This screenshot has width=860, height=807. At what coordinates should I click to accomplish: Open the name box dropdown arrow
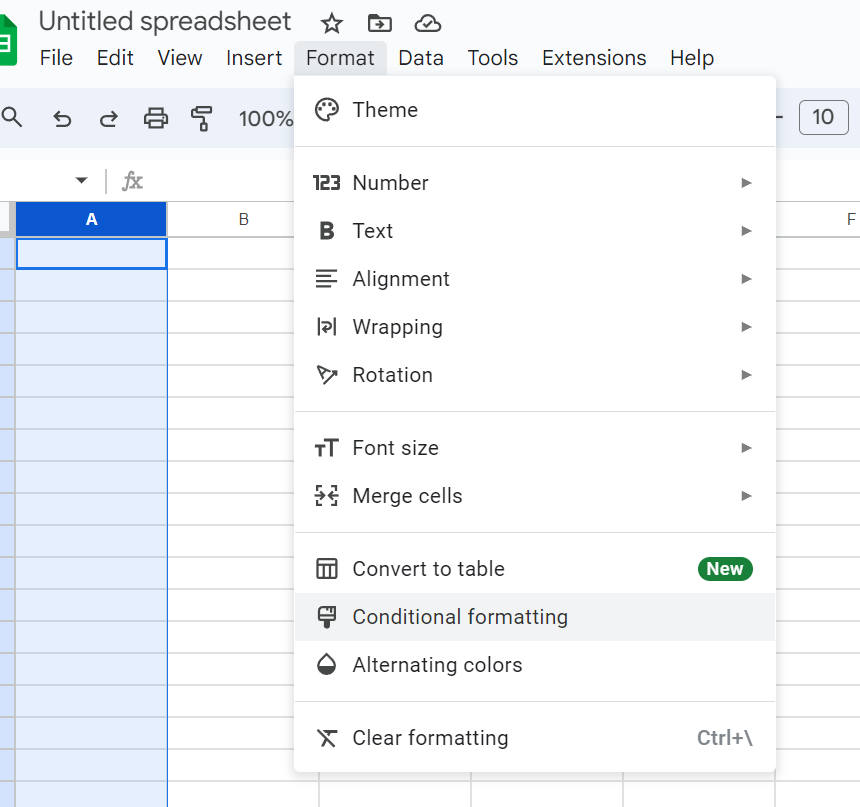pos(81,181)
